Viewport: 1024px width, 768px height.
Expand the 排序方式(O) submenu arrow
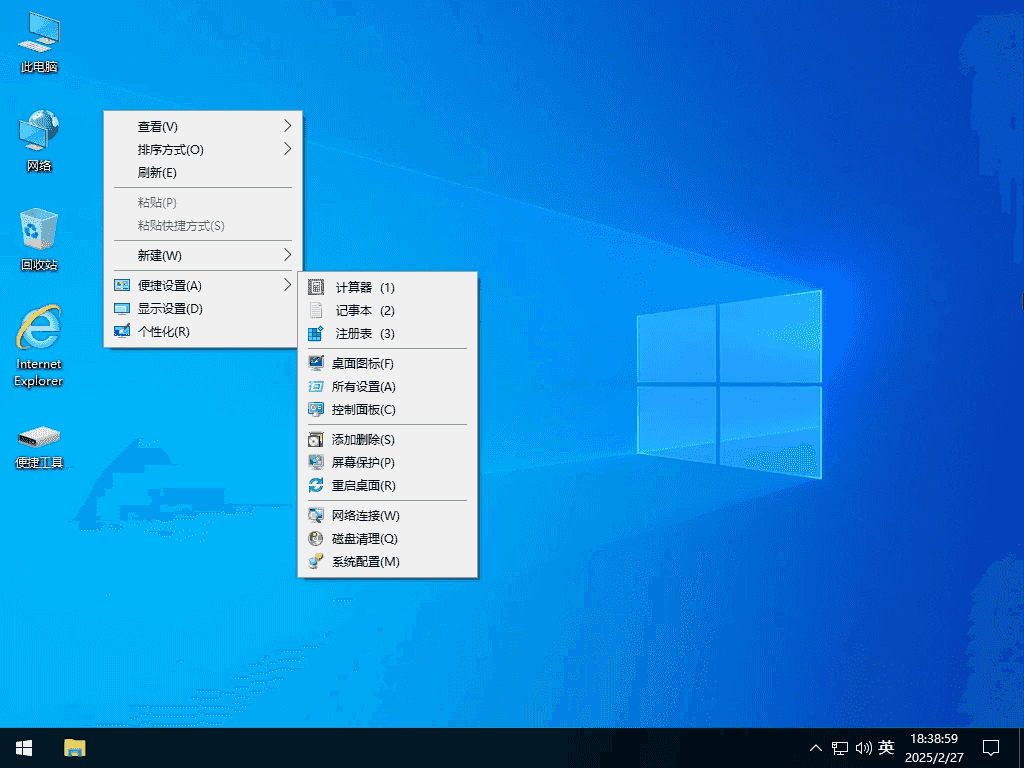[287, 149]
